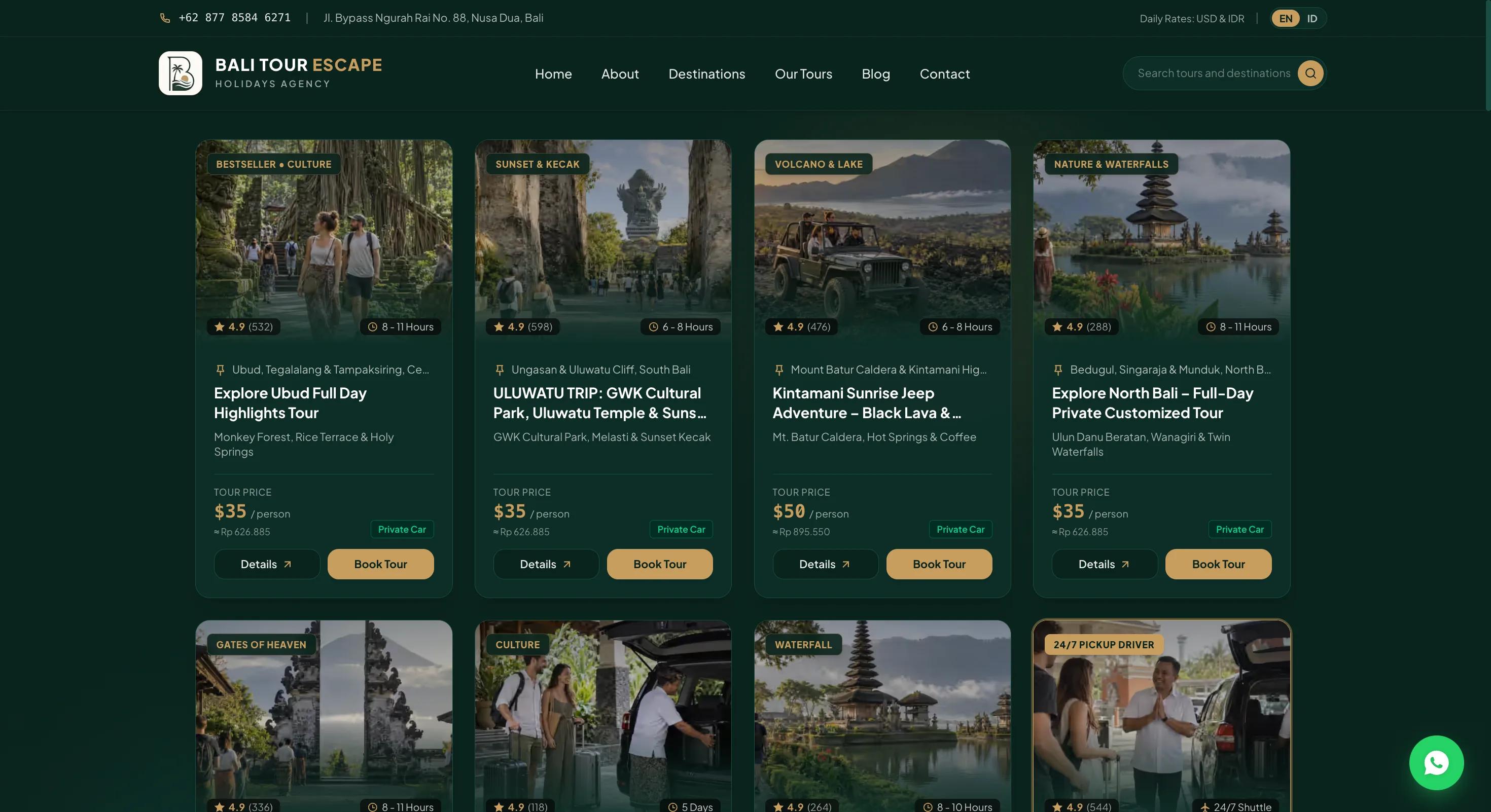Click the star rating 4.9 (598) badge
The width and height of the screenshot is (1491, 812).
coord(523,327)
